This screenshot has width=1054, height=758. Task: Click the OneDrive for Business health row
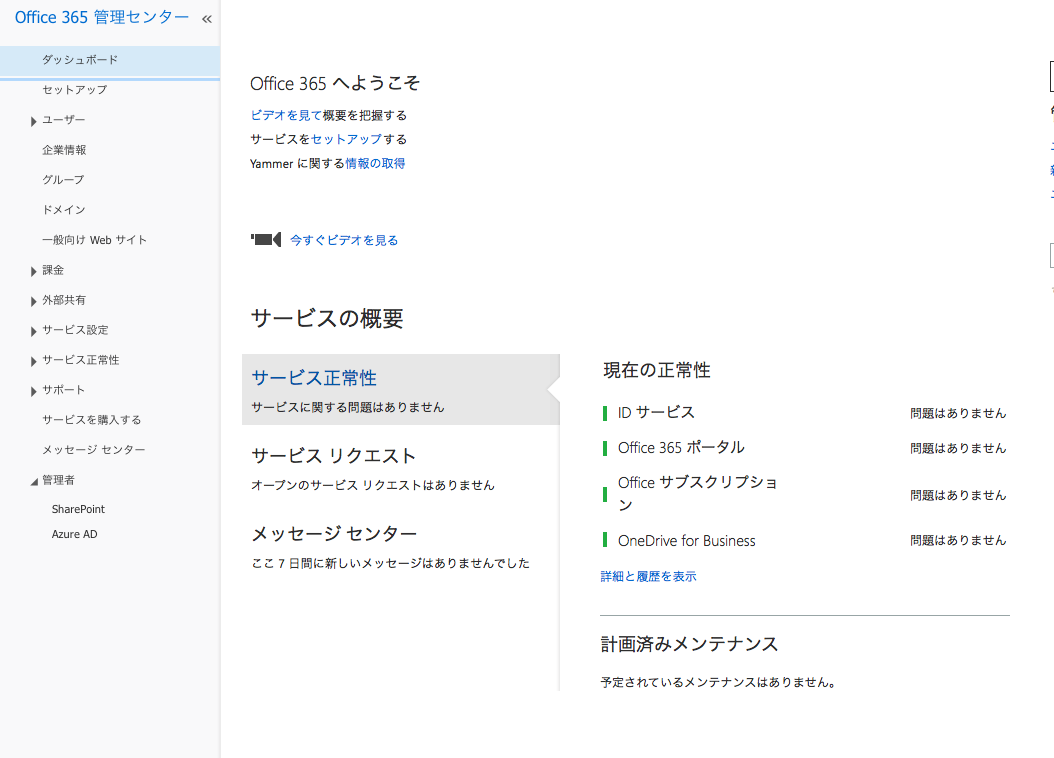tap(805, 540)
